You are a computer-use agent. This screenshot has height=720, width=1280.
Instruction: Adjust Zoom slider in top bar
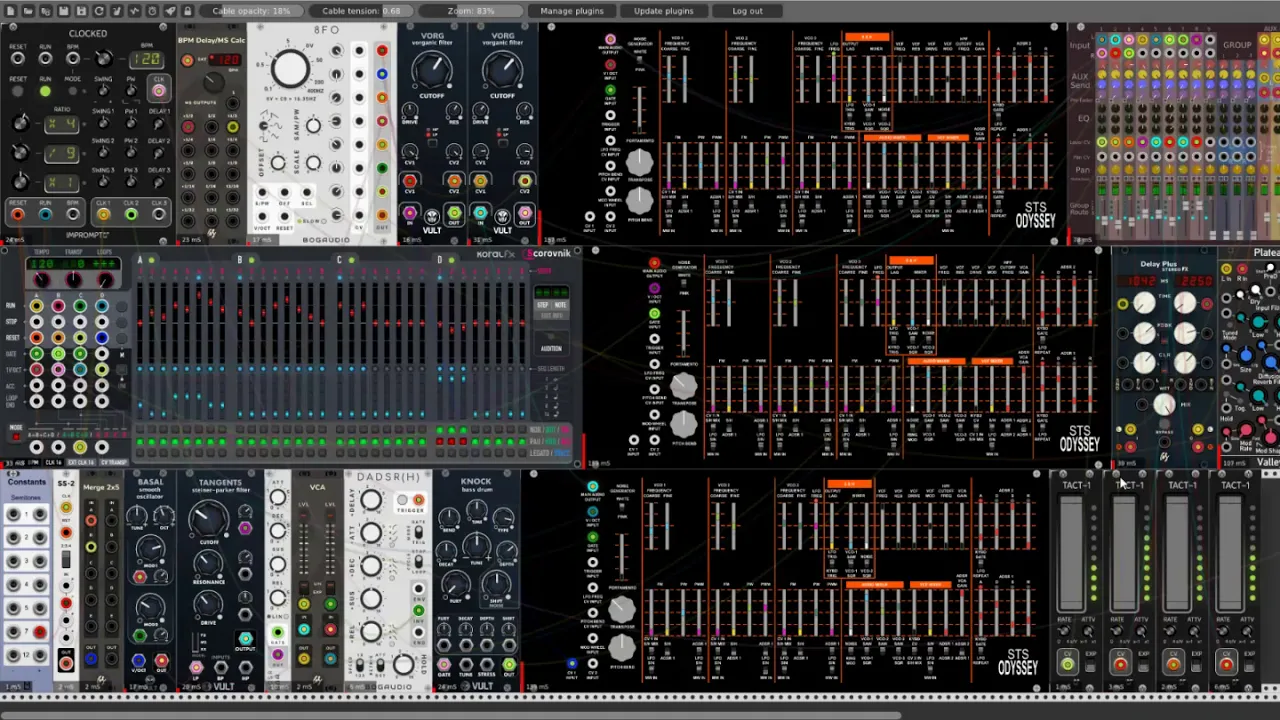point(470,11)
